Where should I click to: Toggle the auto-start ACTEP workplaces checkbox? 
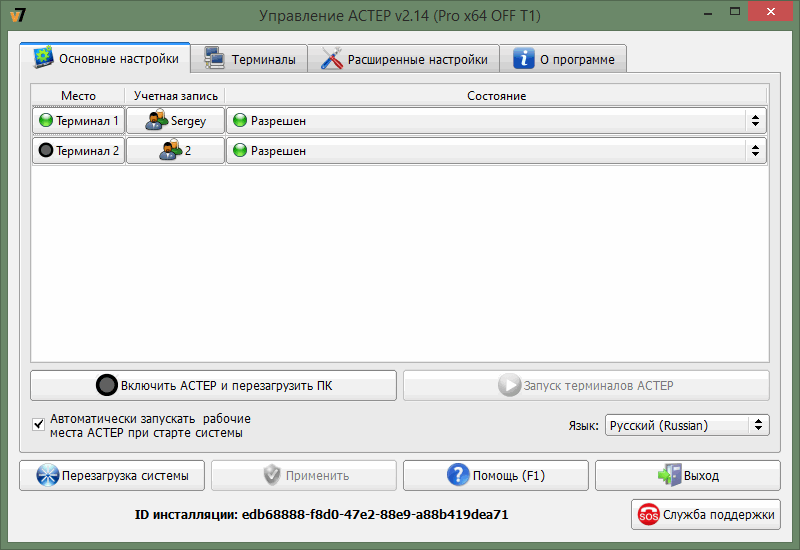(x=39, y=425)
